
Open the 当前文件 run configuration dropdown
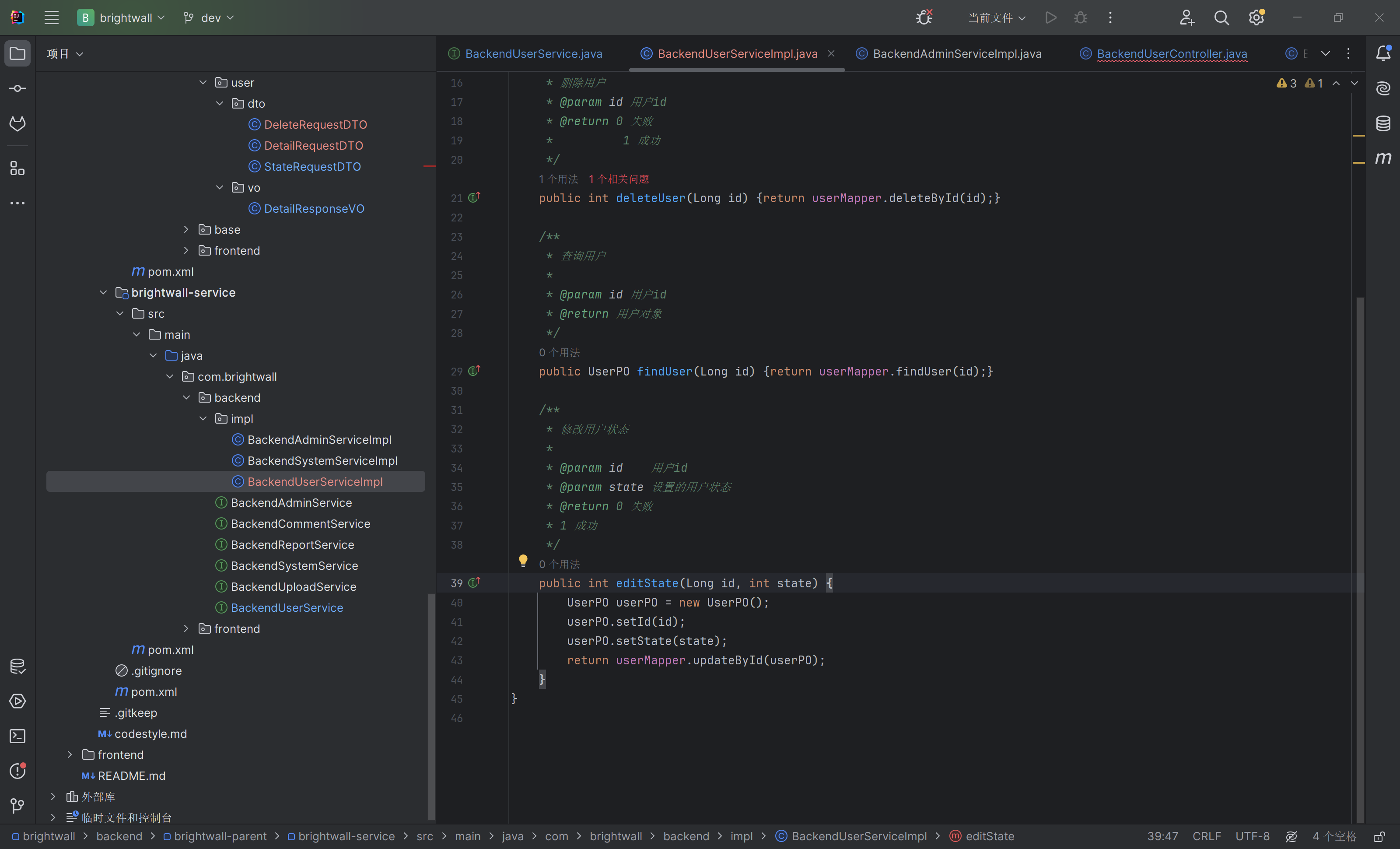click(996, 18)
